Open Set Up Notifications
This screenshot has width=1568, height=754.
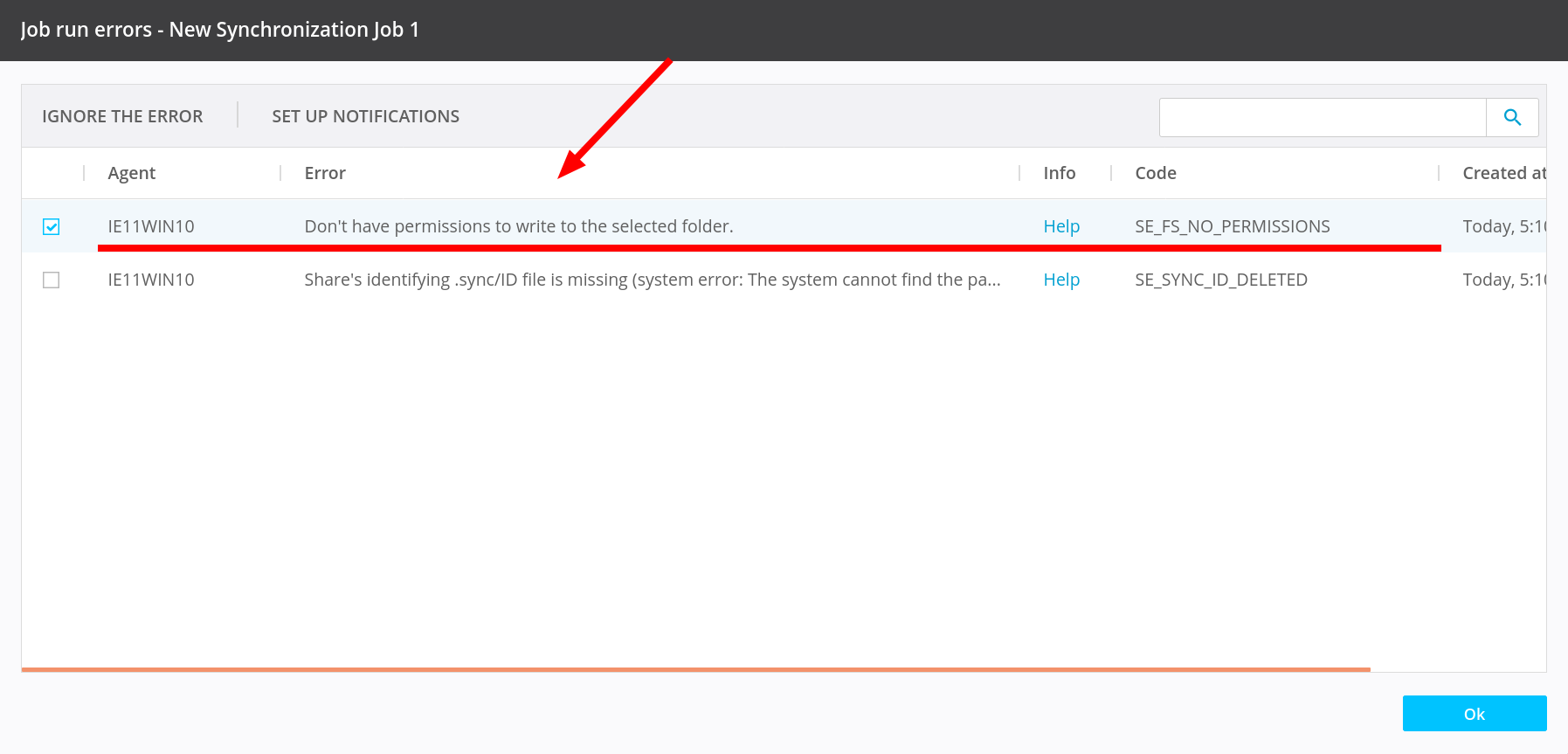[x=365, y=116]
